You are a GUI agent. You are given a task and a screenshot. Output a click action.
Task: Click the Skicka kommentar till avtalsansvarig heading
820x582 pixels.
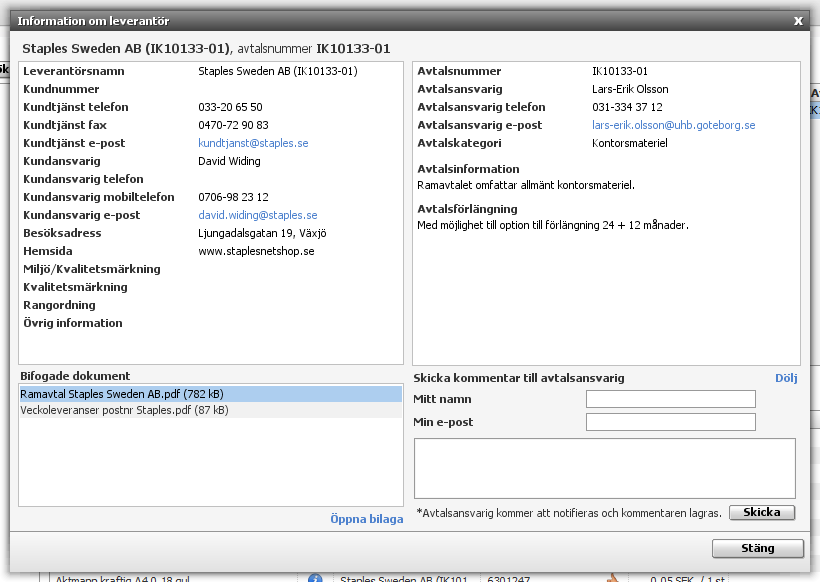(519, 378)
